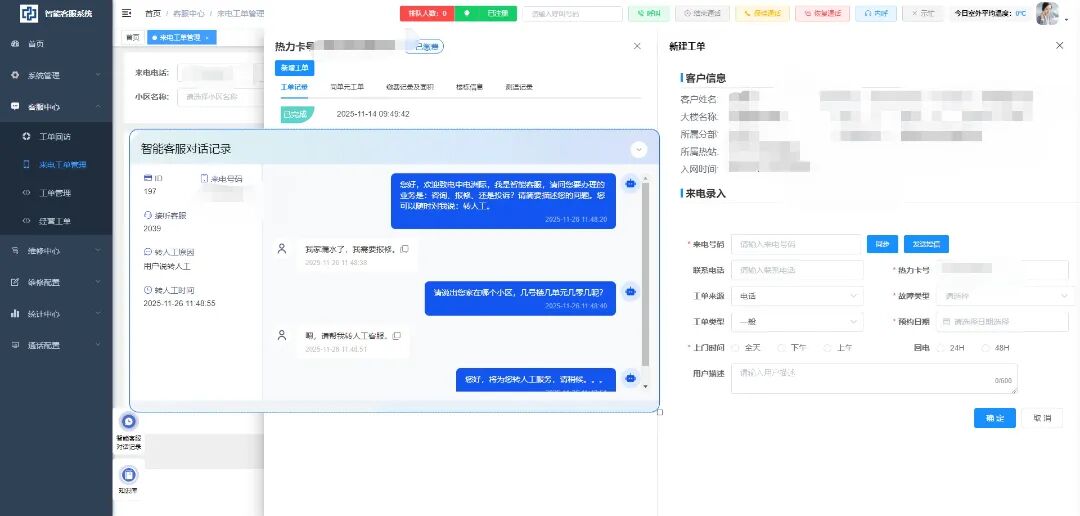Toggle the sidebar collapse hamburger icon
Screen dimensions: 1080x516
[x=126, y=13]
